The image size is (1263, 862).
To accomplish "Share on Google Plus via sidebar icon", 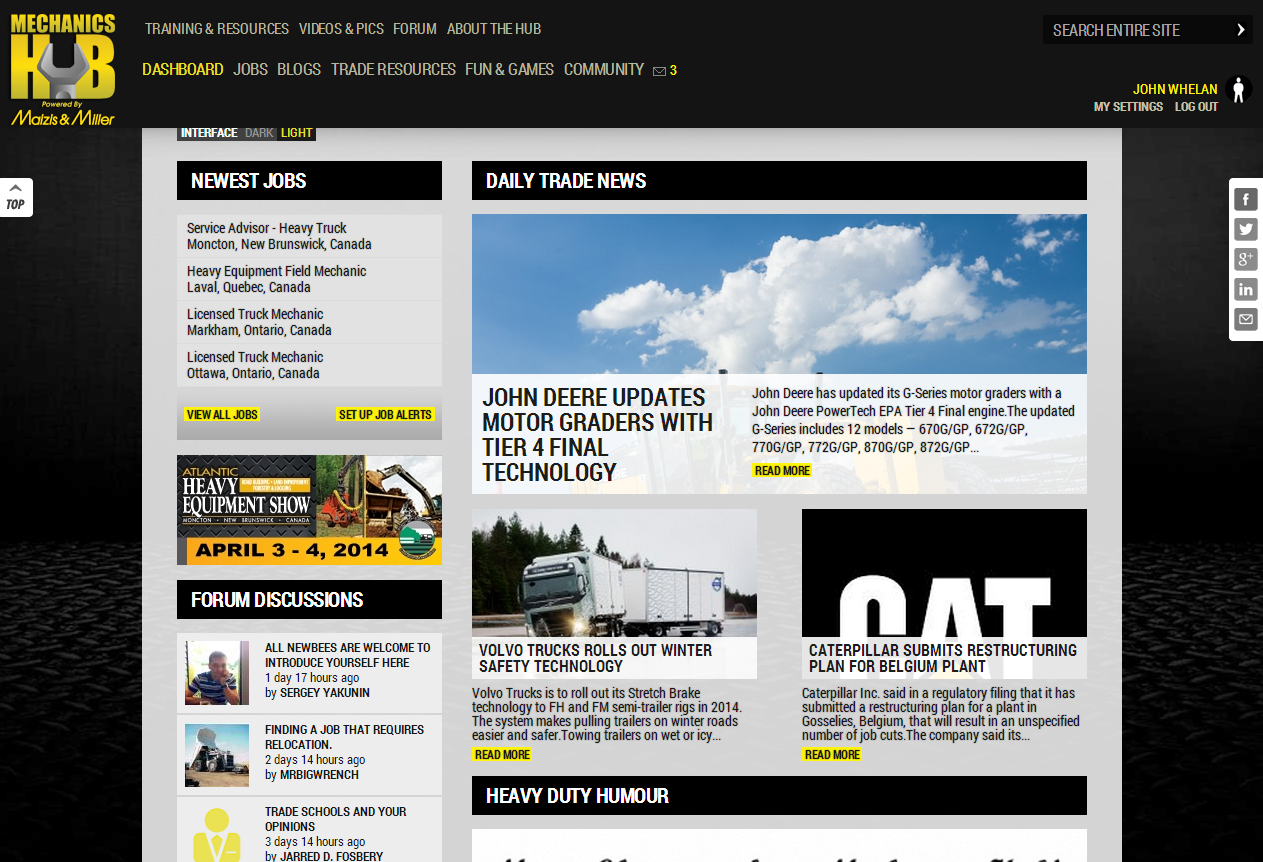I will (x=1245, y=260).
